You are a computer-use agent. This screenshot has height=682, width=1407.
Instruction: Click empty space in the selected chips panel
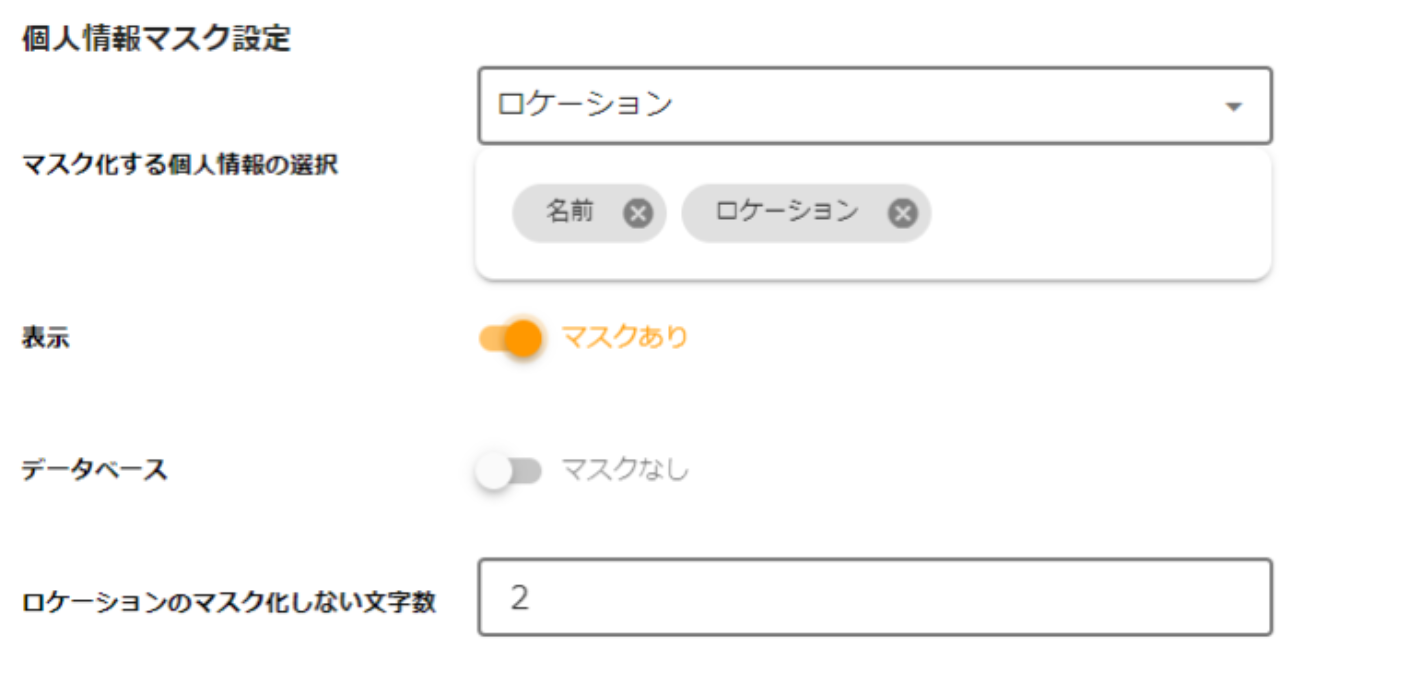(1090, 214)
